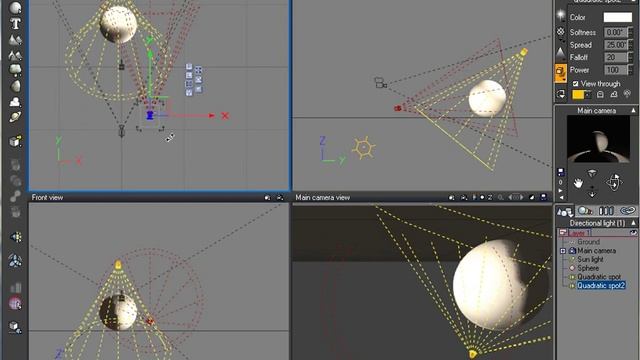Click the pan hand icon under camera preview
This screenshot has height=360, width=640.
[578, 183]
